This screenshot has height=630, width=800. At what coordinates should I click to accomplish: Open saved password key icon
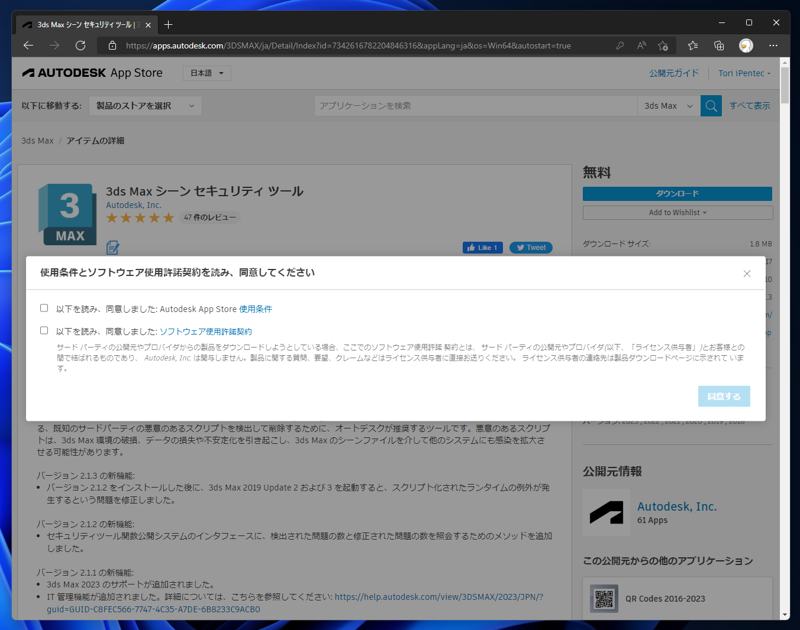pyautogui.click(x=619, y=46)
